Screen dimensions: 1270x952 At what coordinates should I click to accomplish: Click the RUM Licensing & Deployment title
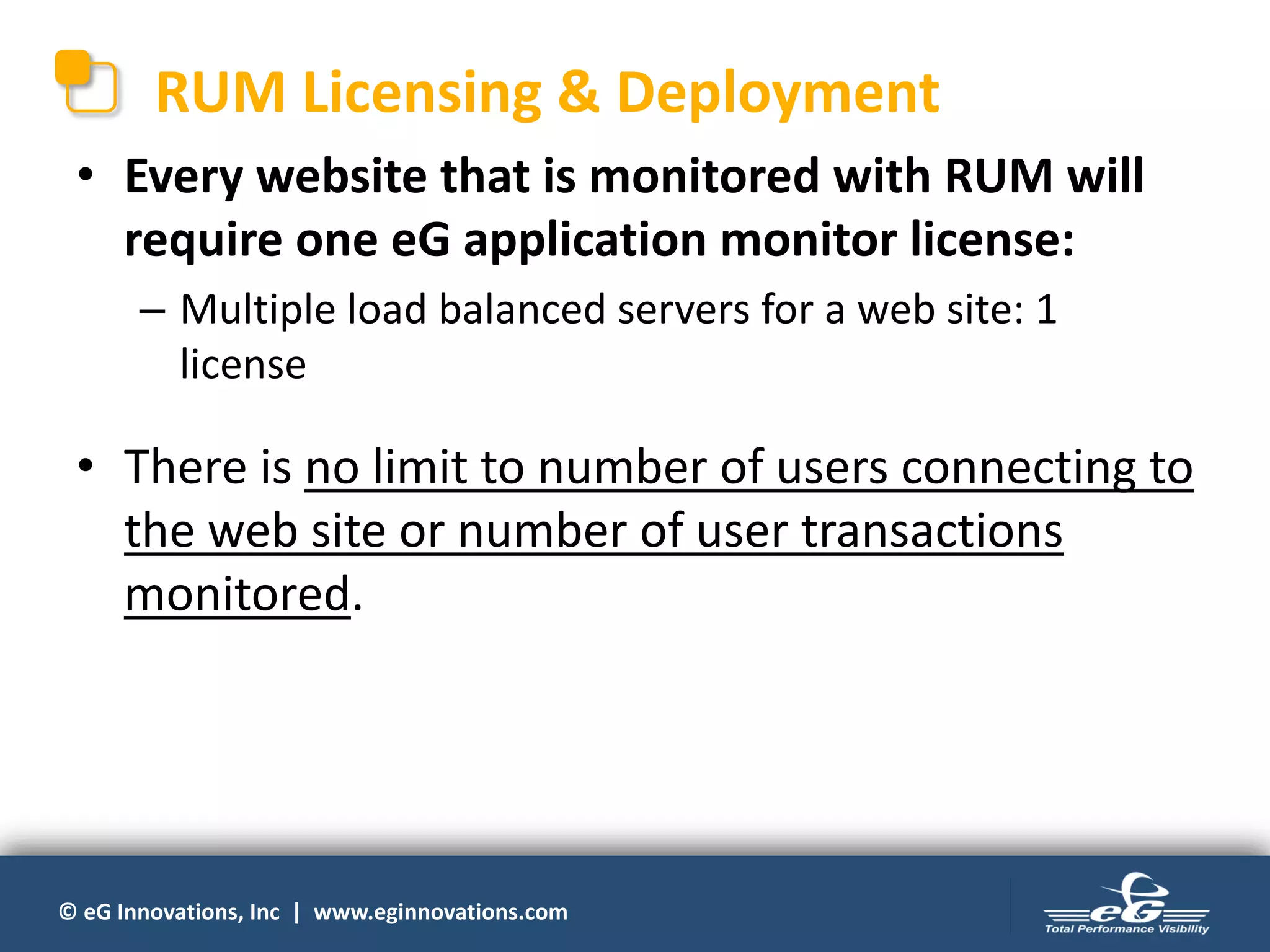tap(547, 93)
